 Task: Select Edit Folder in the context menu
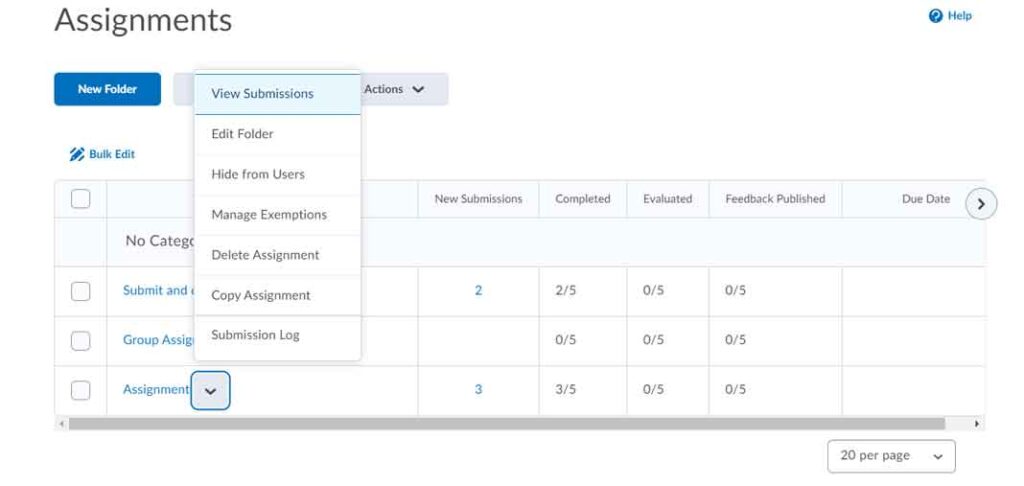[x=243, y=134]
